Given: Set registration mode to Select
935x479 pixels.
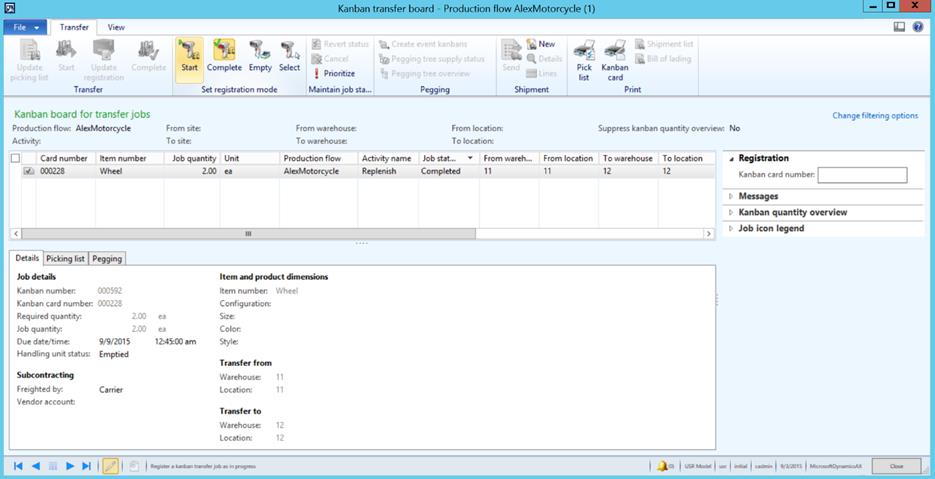Looking at the screenshot, I should coord(290,56).
